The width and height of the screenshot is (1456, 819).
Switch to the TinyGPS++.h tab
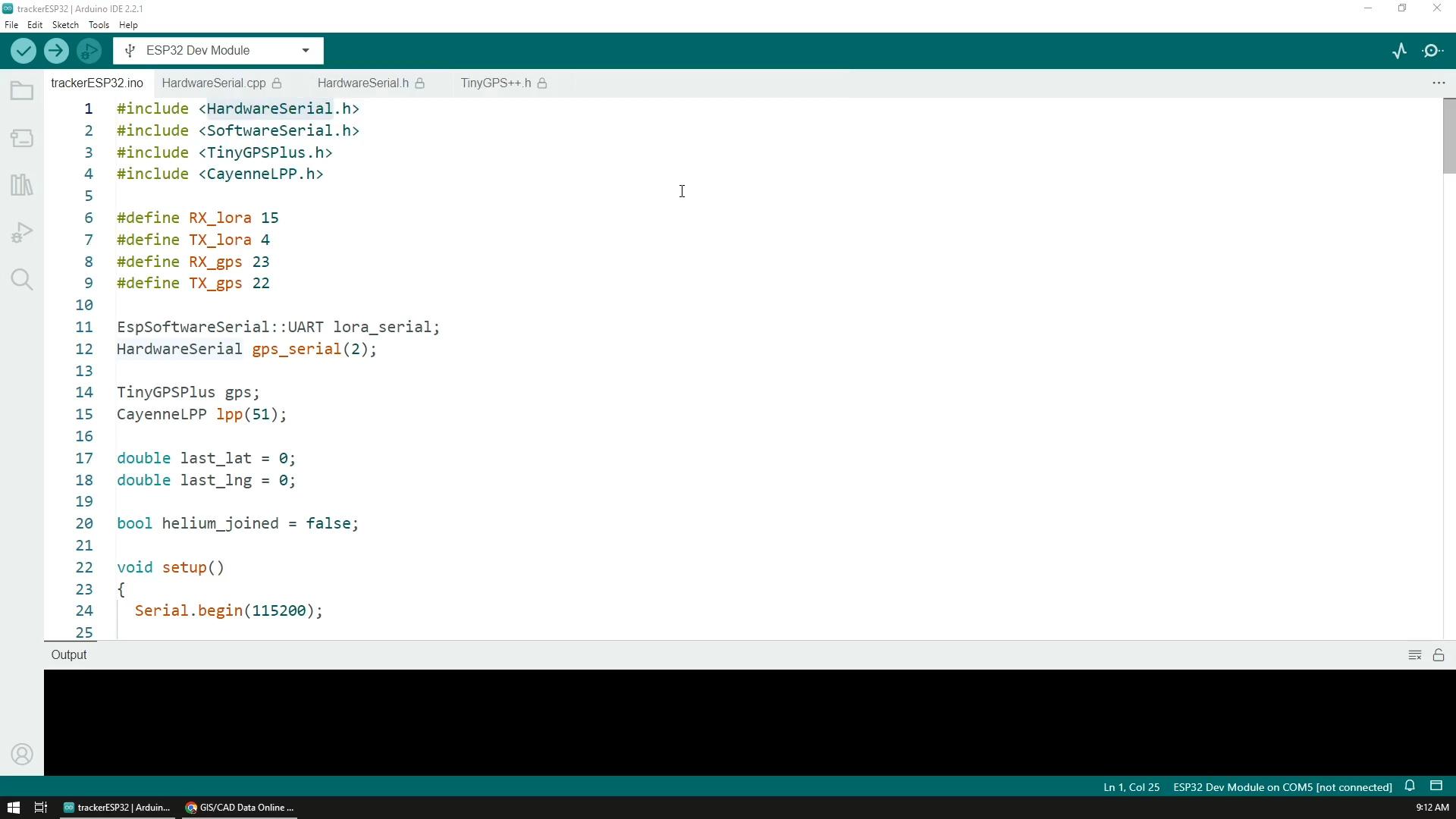pyautogui.click(x=496, y=83)
